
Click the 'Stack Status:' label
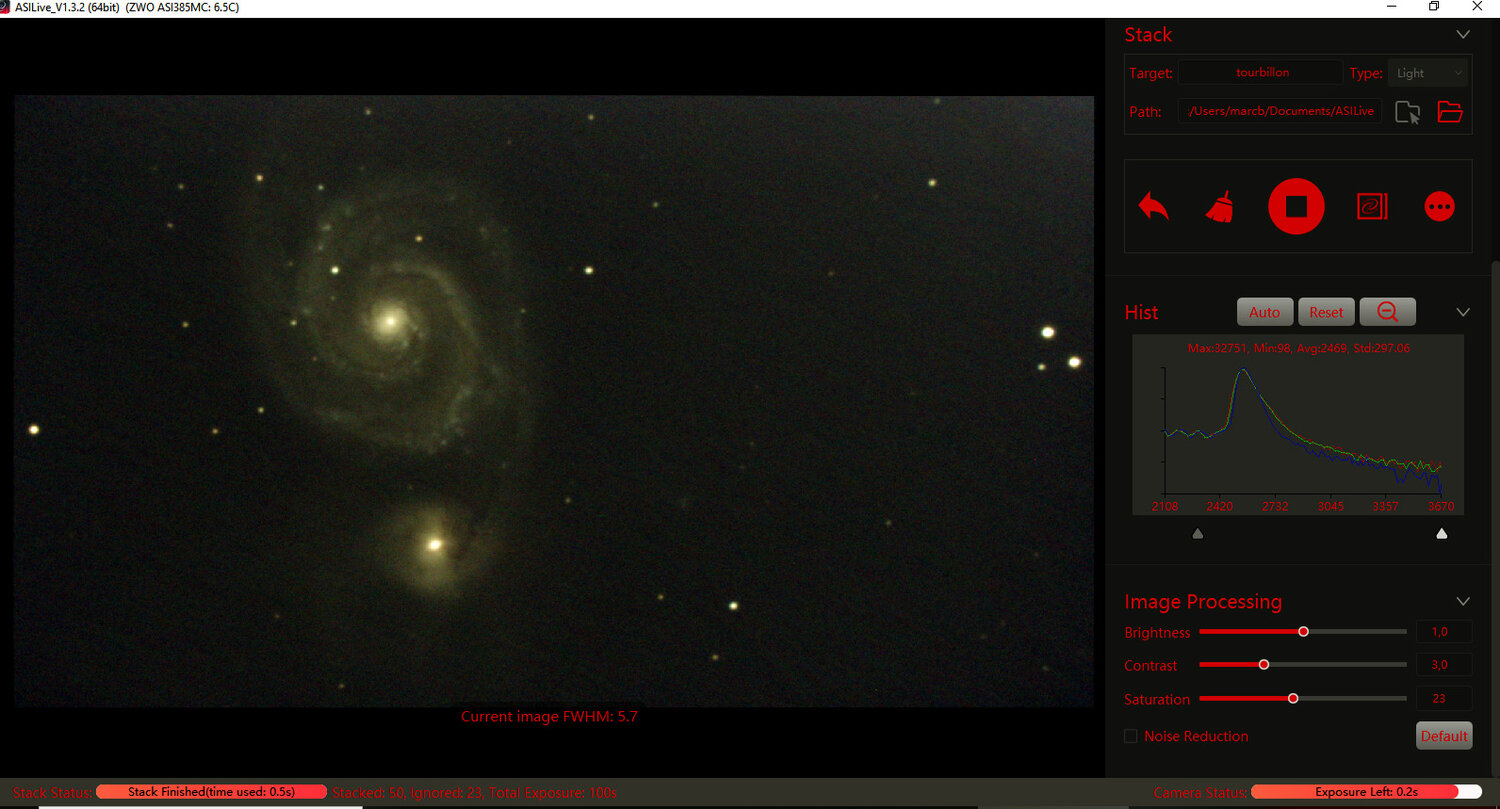click(x=52, y=793)
